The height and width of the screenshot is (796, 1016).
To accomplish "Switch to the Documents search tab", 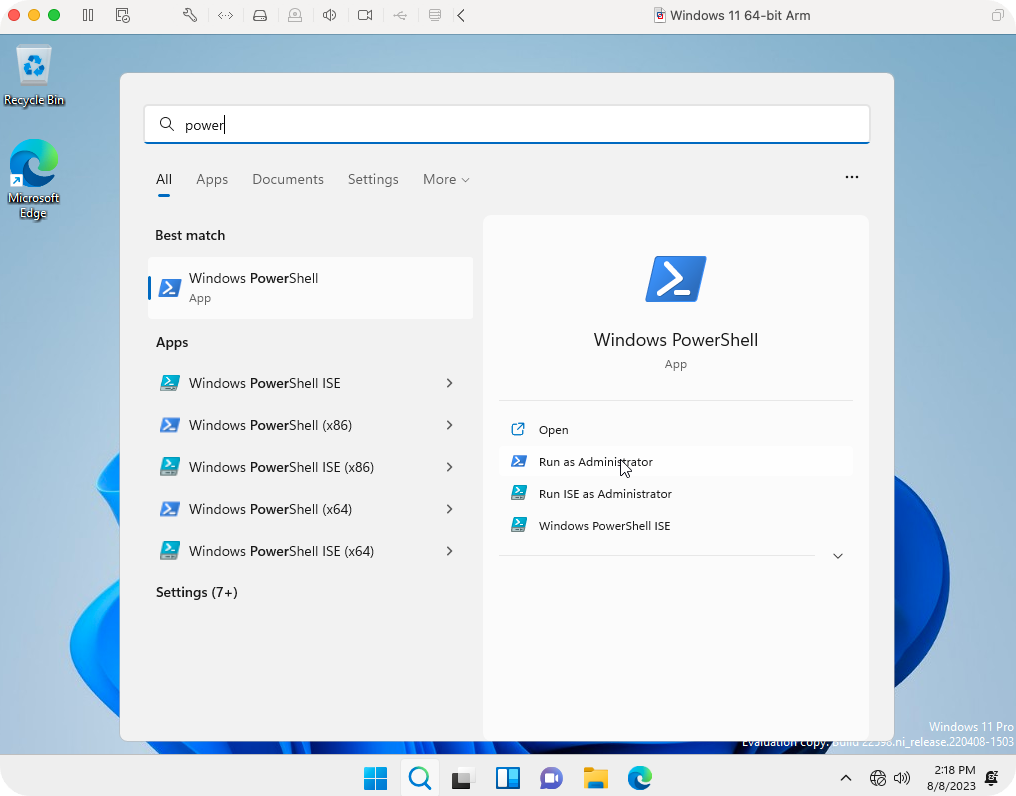I will click(288, 180).
